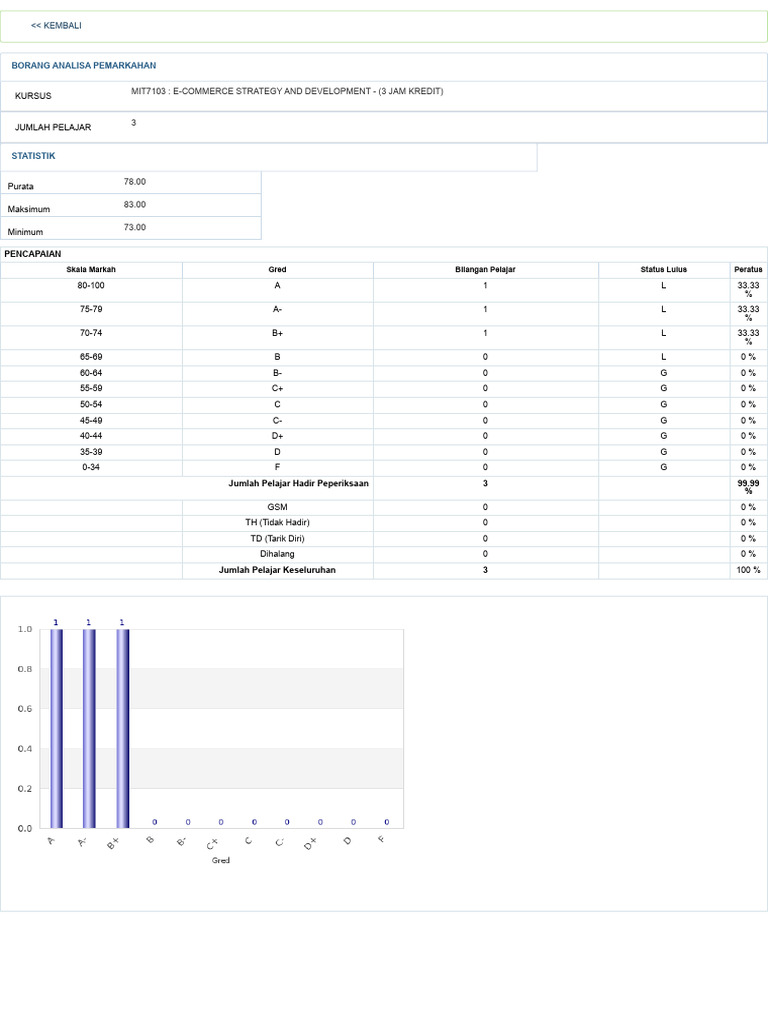Click the 0-34 mark range cell
The height and width of the screenshot is (1024, 768).
tap(91, 467)
